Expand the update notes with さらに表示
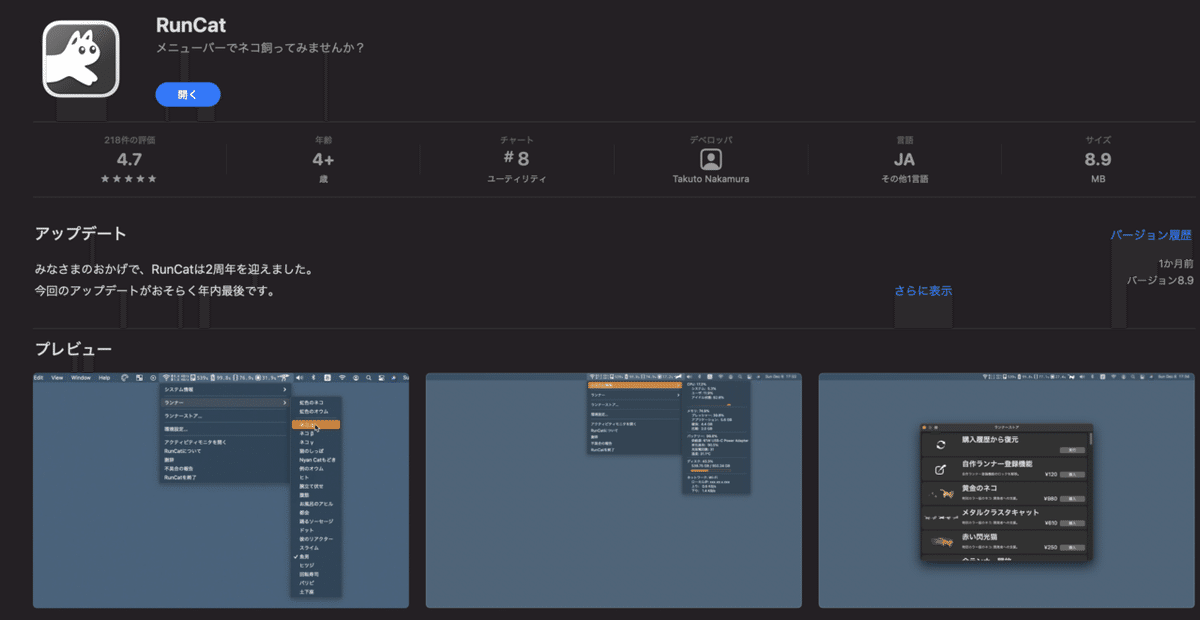Image resolution: width=1200 pixels, height=620 pixels. point(923,291)
